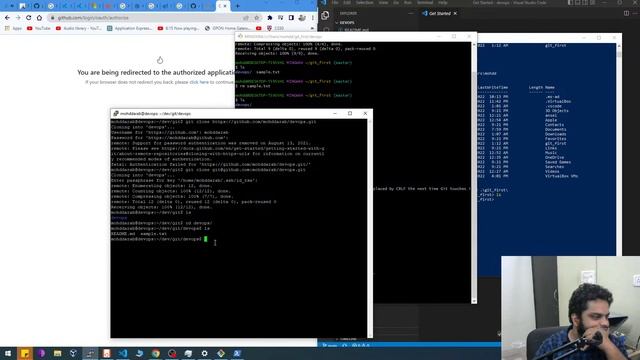Open the VS Code Terminal menu
Image resolution: width=640 pixels, height=360 pixels.
coord(425,2)
